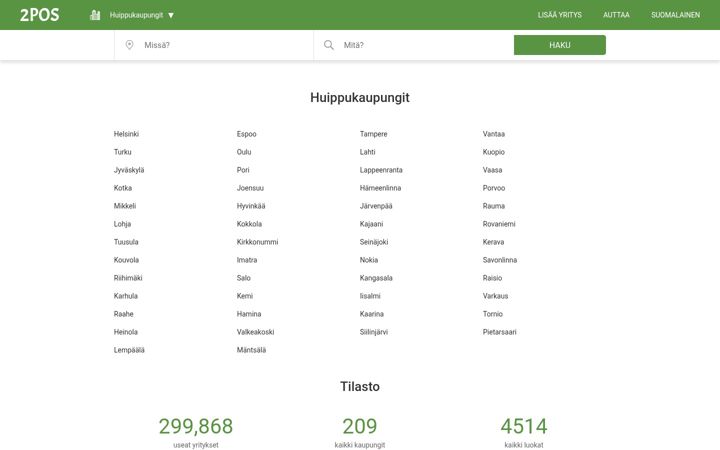
Task: Select Raahe from the cities
Action: point(124,314)
